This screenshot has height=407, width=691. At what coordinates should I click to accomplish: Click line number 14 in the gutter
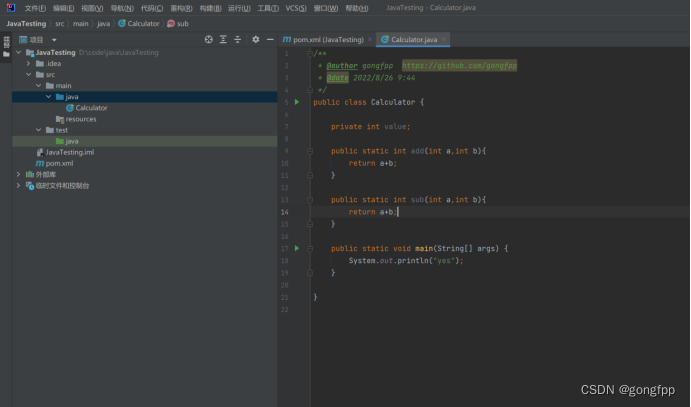pyautogui.click(x=285, y=212)
